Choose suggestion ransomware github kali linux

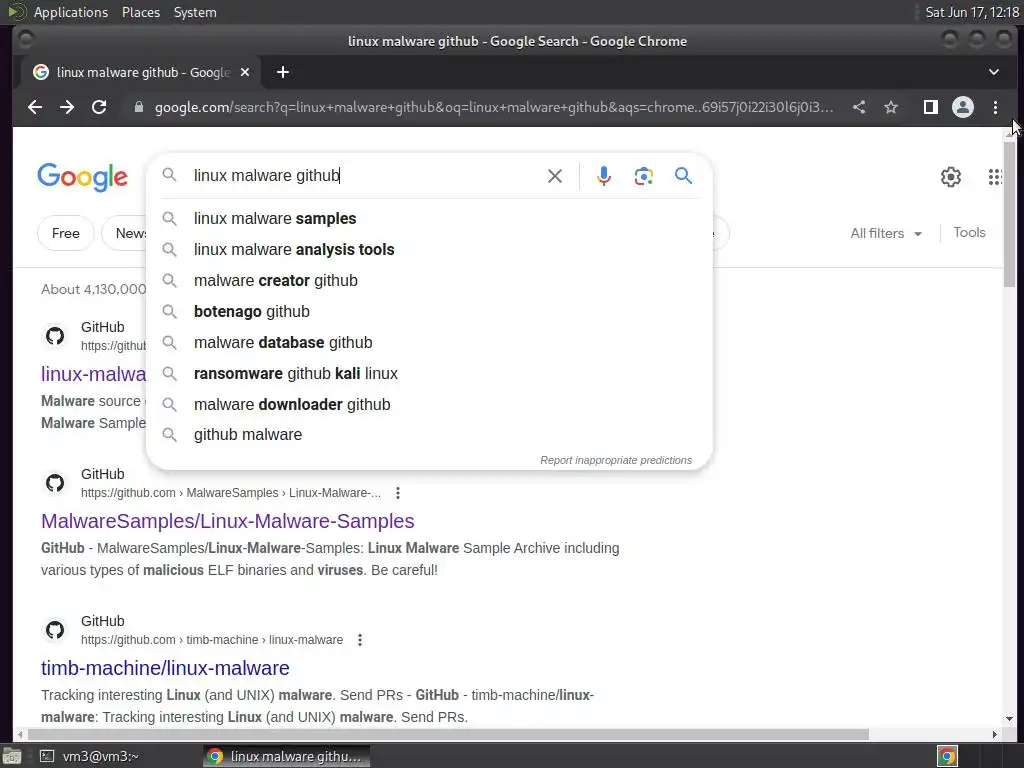tap(430, 374)
